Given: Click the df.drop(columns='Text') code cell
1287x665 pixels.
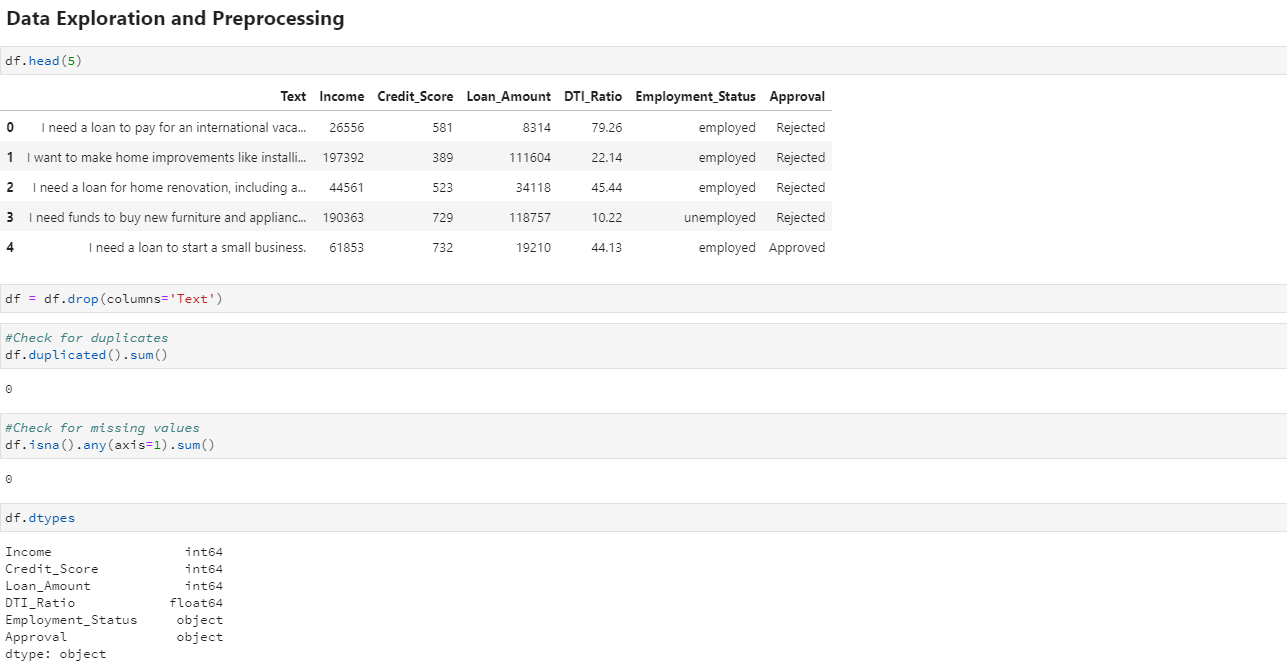Looking at the screenshot, I should pyautogui.click(x=114, y=299).
